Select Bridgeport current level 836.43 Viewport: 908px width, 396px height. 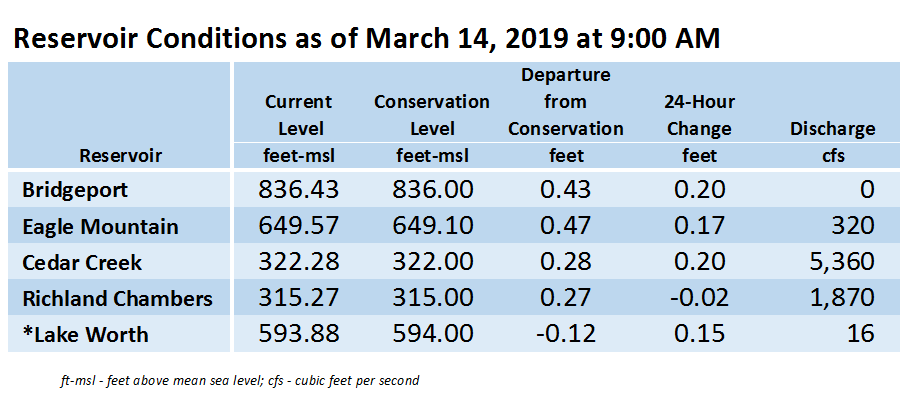pos(299,190)
